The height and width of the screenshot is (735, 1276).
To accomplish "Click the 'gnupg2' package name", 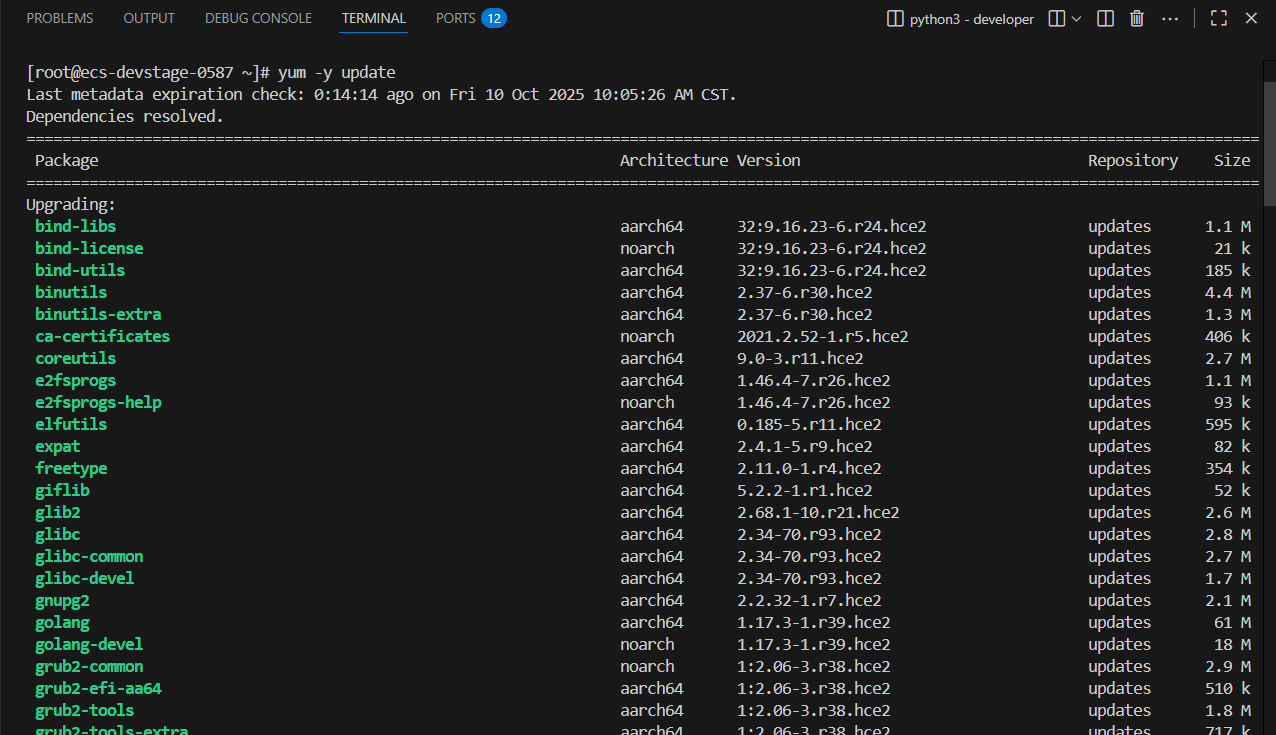I will [x=62, y=600].
